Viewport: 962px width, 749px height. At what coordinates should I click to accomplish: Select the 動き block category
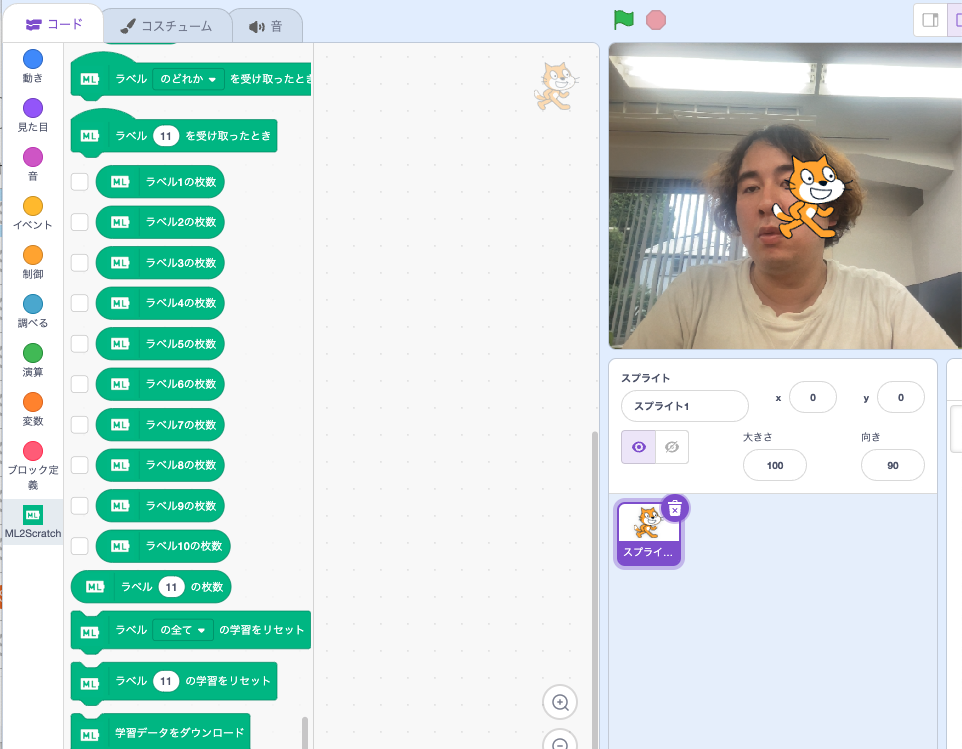click(33, 66)
